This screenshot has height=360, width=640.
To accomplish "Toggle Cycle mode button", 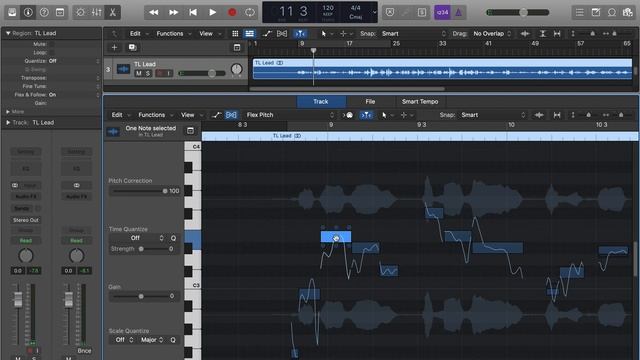I will pos(250,12).
